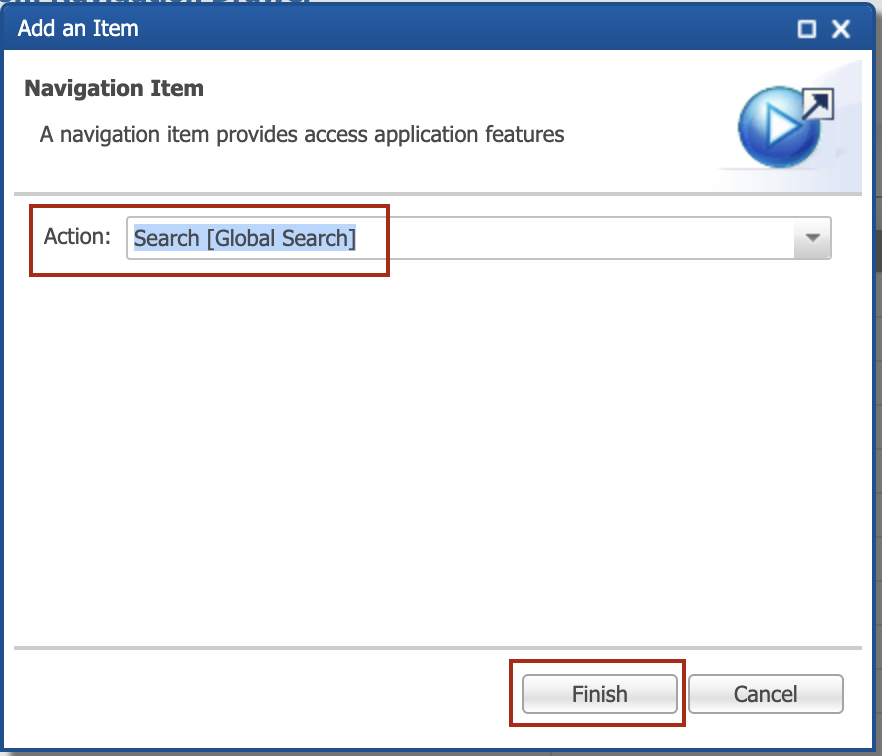
Task: Click the blank title bar area beside the title
Action: pyautogui.click(x=467, y=29)
